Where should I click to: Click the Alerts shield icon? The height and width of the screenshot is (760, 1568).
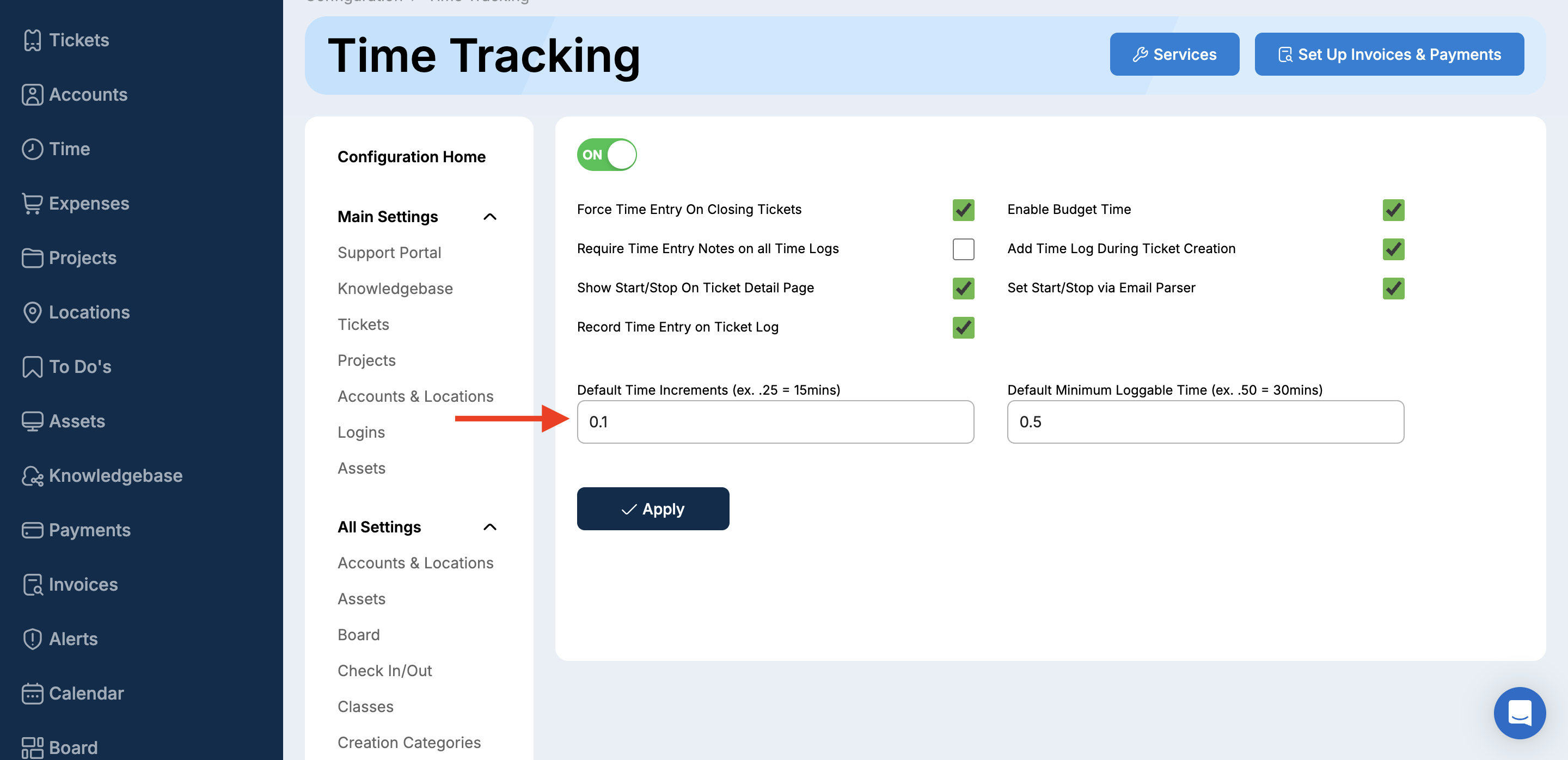coord(32,639)
